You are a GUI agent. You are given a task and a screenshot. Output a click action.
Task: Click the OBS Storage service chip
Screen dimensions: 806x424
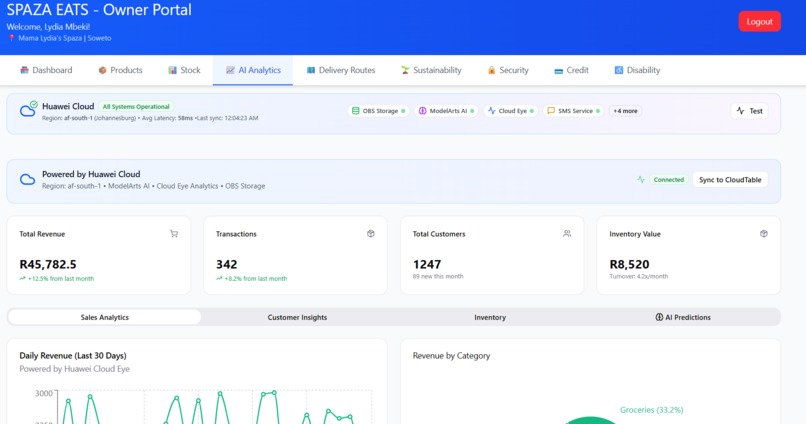tap(378, 110)
